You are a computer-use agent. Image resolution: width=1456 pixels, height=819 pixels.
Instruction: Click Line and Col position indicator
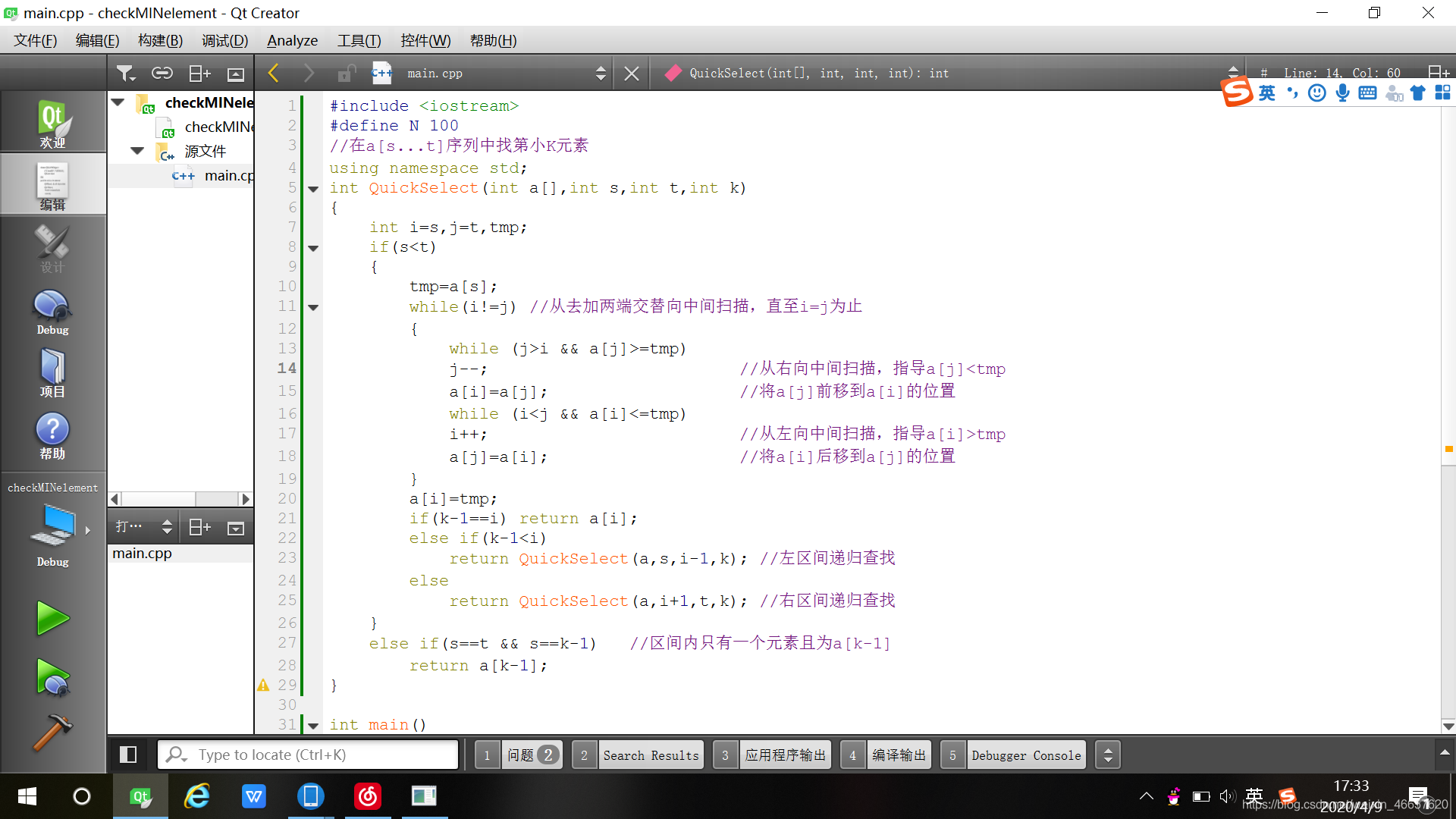click(1341, 73)
